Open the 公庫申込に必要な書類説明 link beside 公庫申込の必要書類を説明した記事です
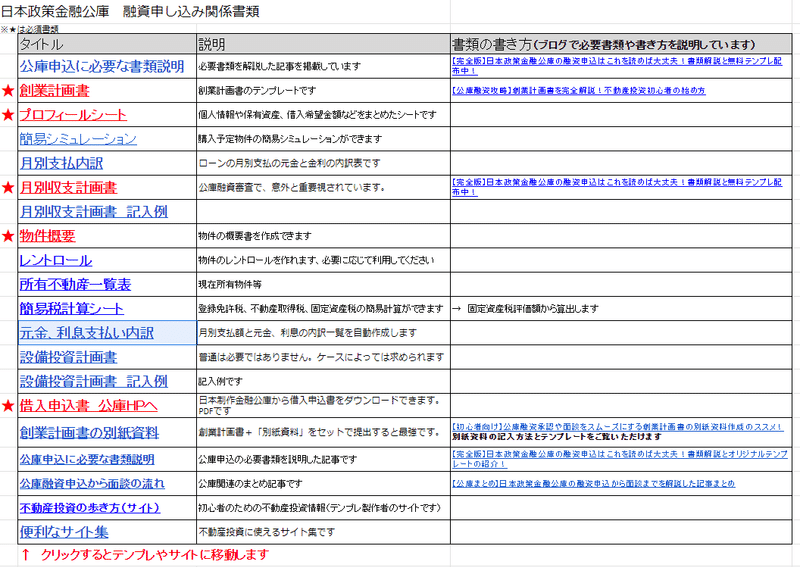The height and width of the screenshot is (567, 800). pos(87,459)
